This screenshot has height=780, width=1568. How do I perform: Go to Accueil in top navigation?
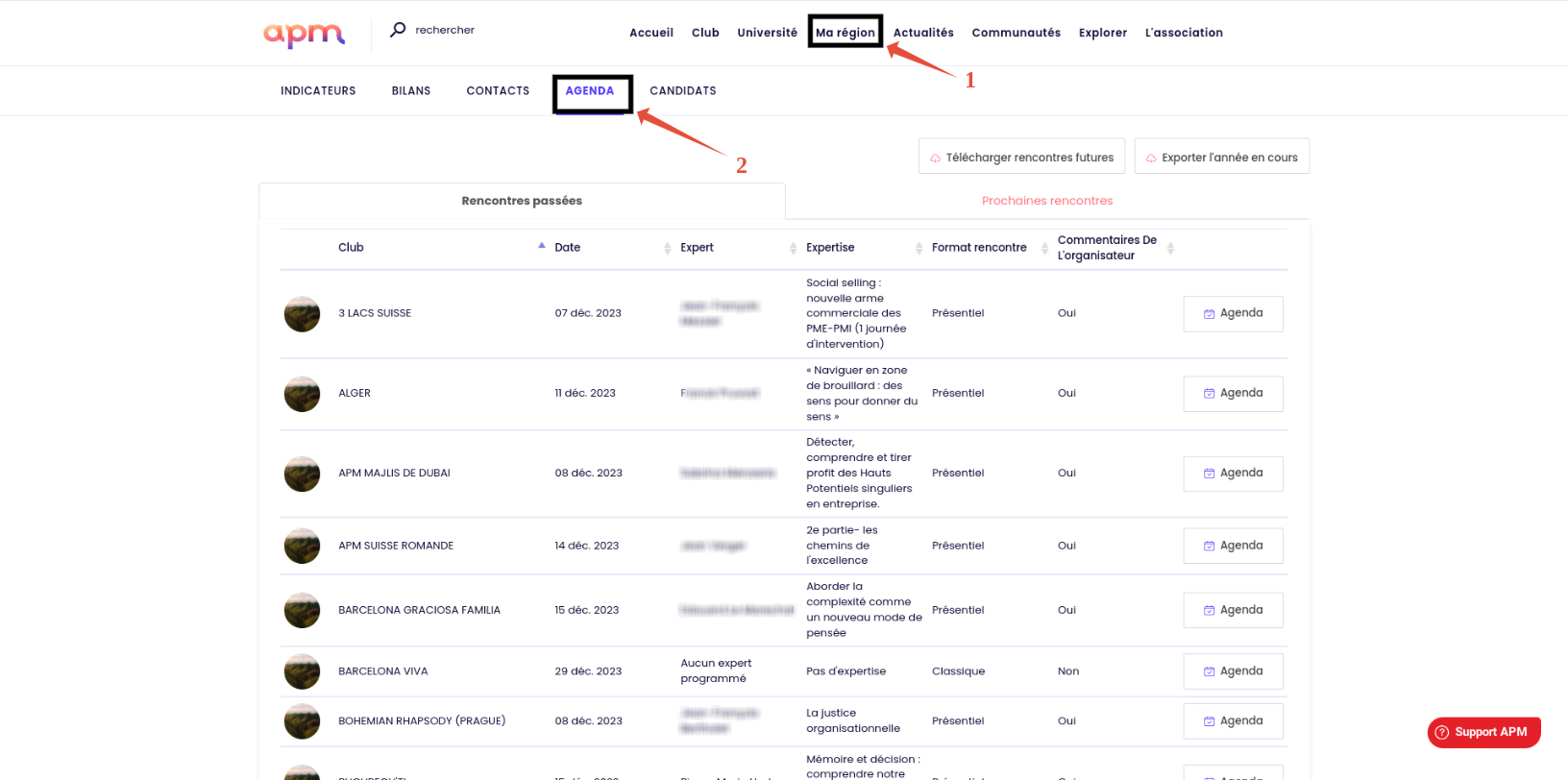coord(651,33)
